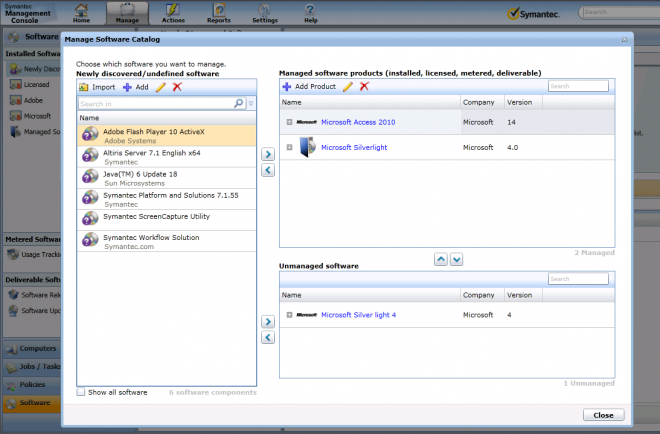Click the left arrow beside Unmanaged software list
The image size is (660, 434).
tap(268, 337)
